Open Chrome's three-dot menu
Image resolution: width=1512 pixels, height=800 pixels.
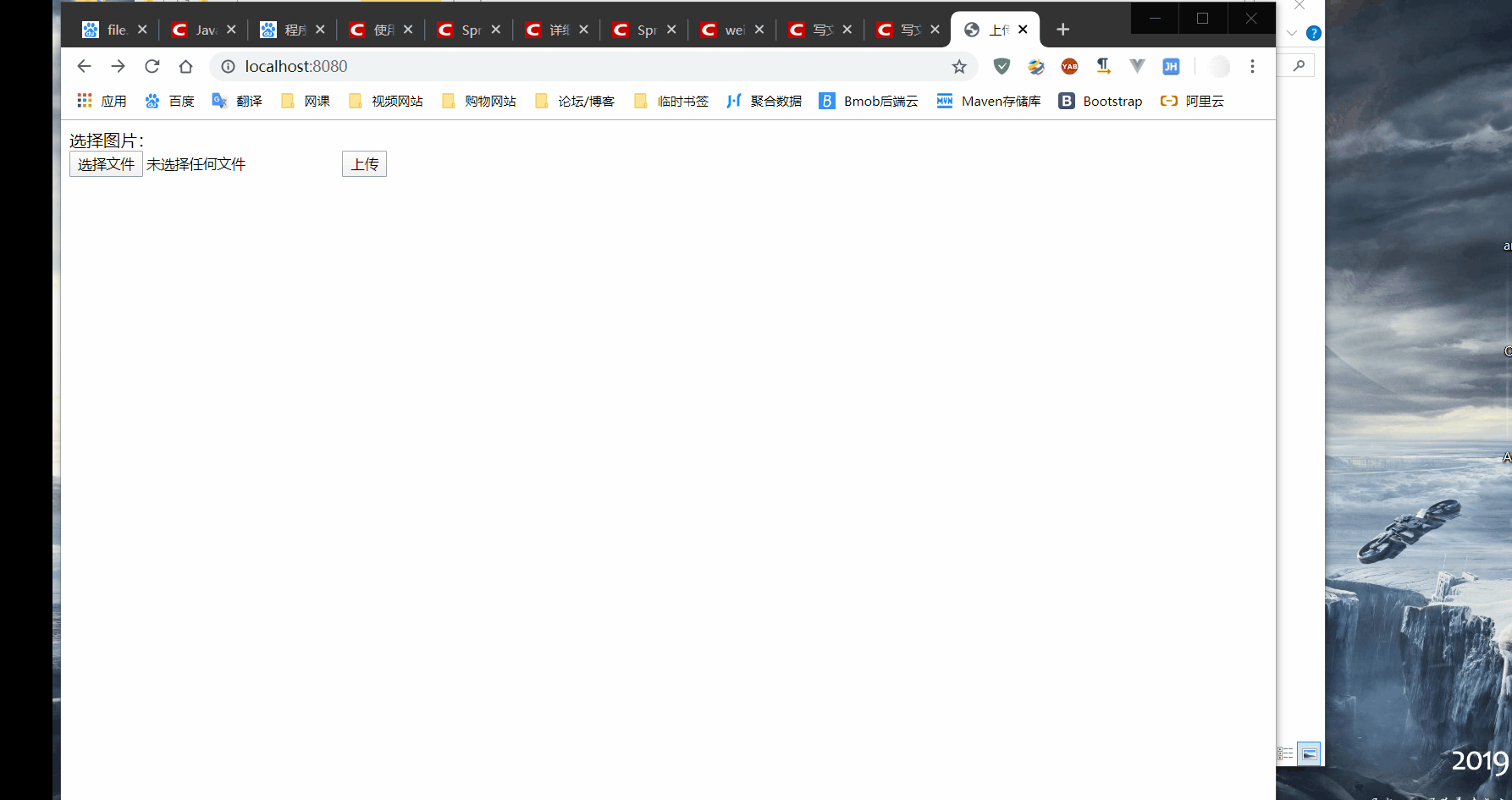point(1252,66)
